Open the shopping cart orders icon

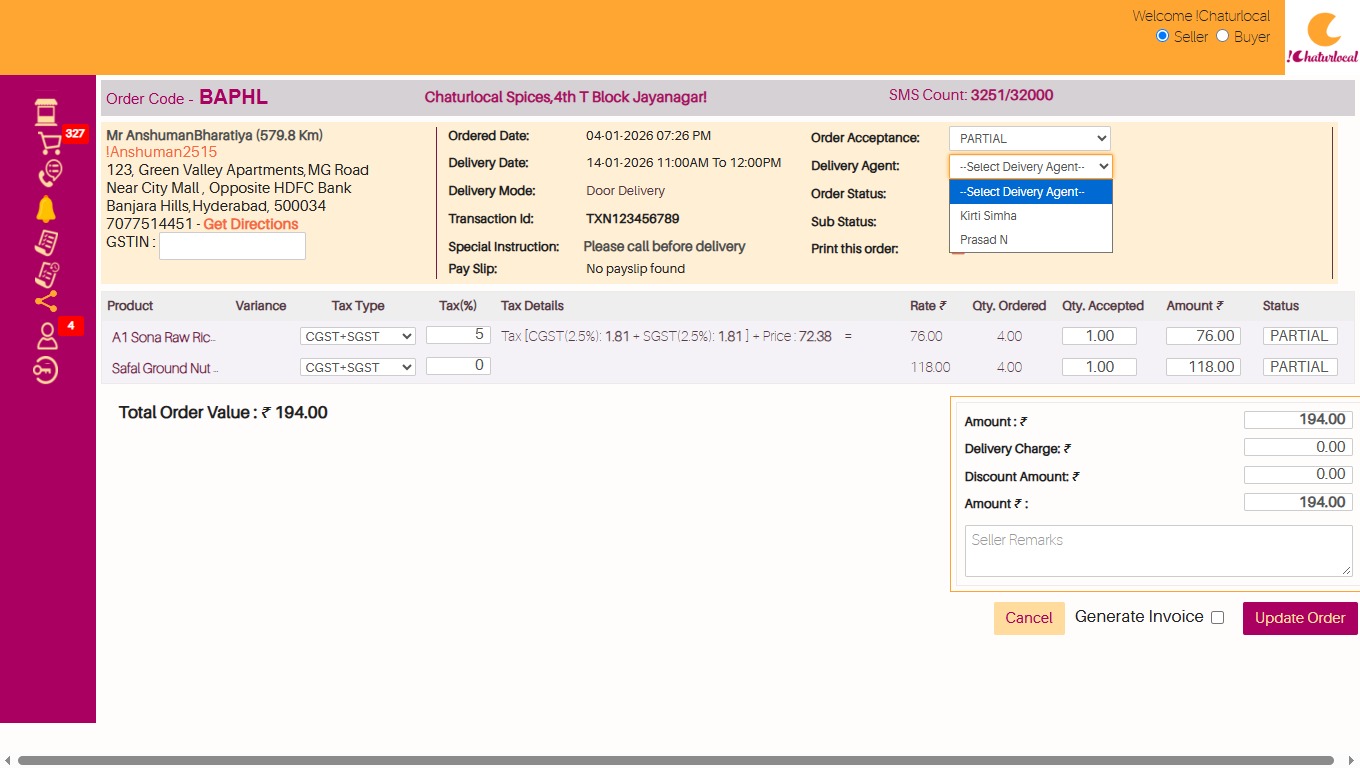click(50, 143)
